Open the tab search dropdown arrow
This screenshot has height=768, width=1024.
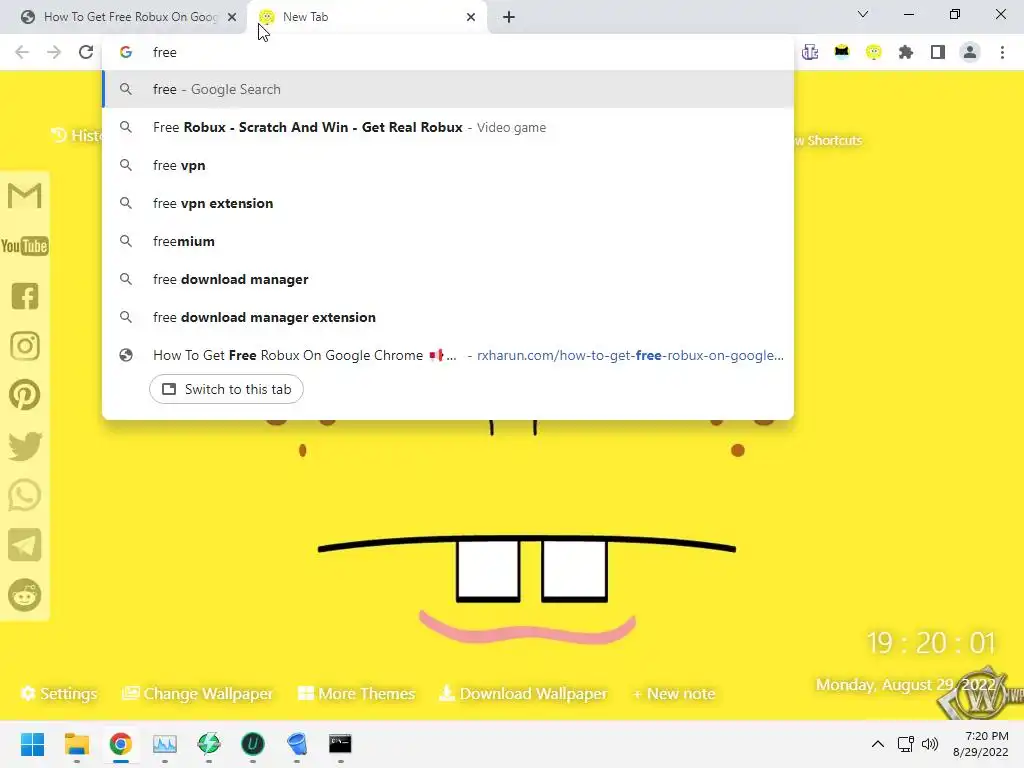click(863, 14)
